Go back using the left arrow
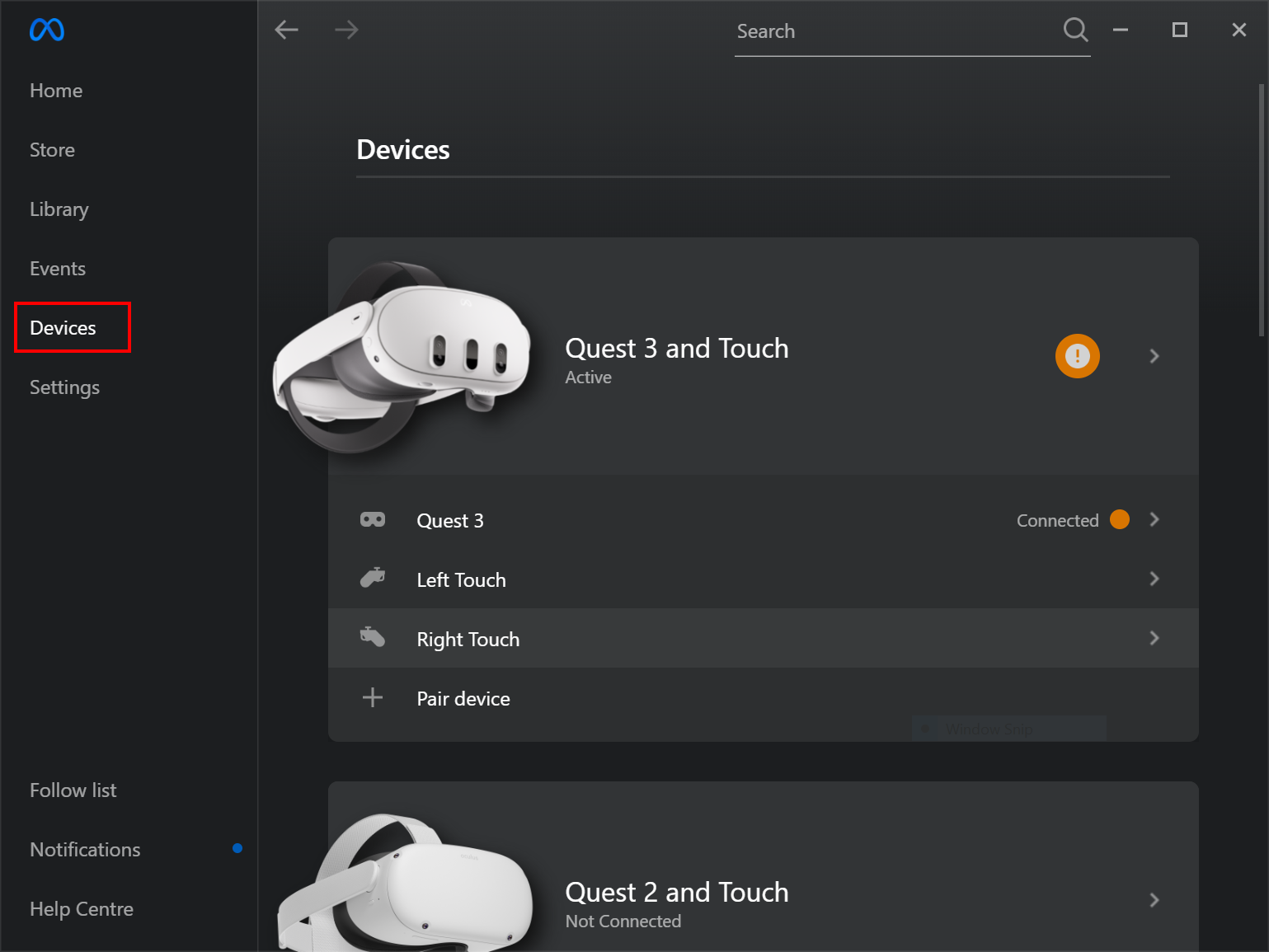The height and width of the screenshot is (952, 1269). point(286,30)
